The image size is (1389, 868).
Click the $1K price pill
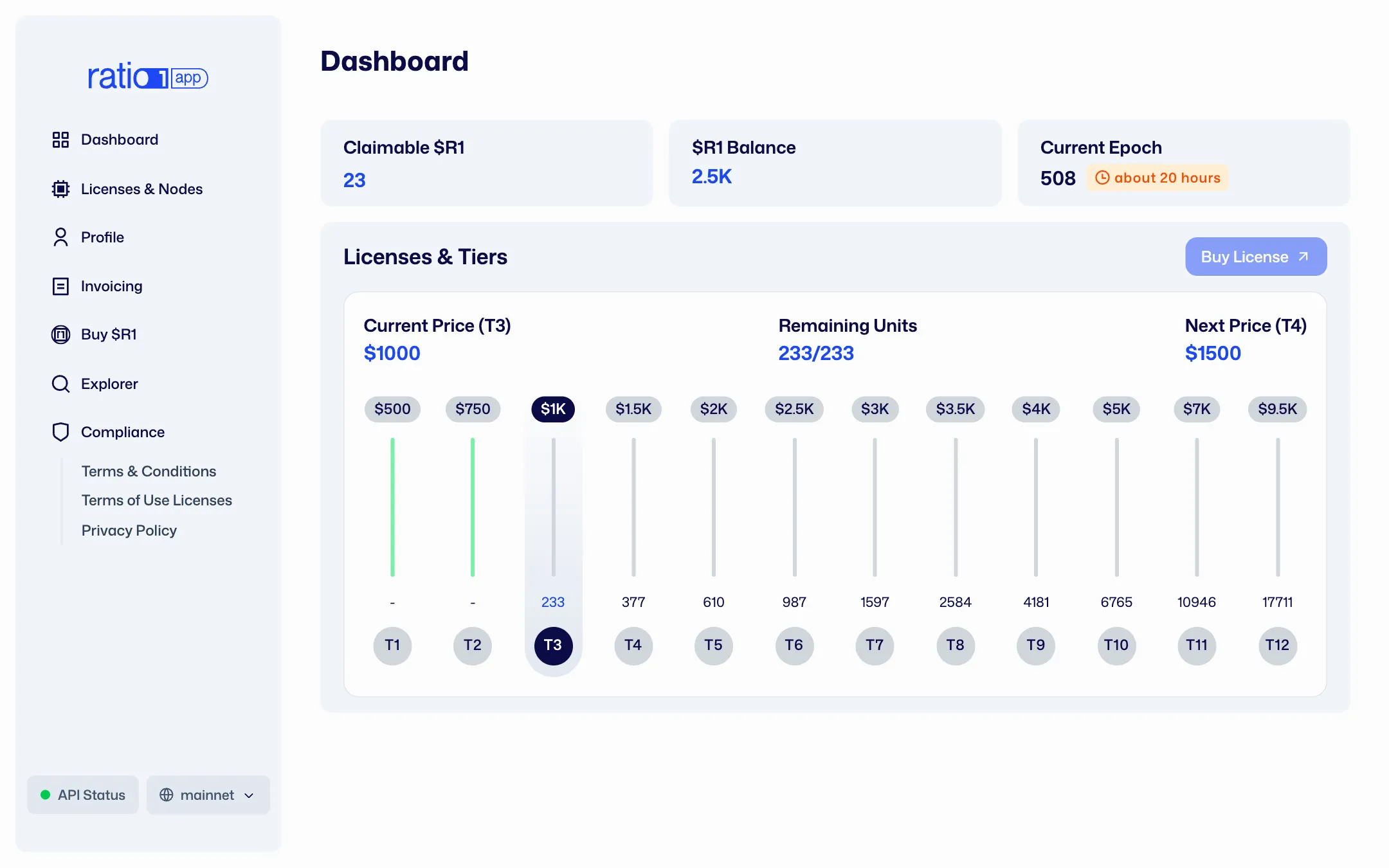(x=553, y=409)
